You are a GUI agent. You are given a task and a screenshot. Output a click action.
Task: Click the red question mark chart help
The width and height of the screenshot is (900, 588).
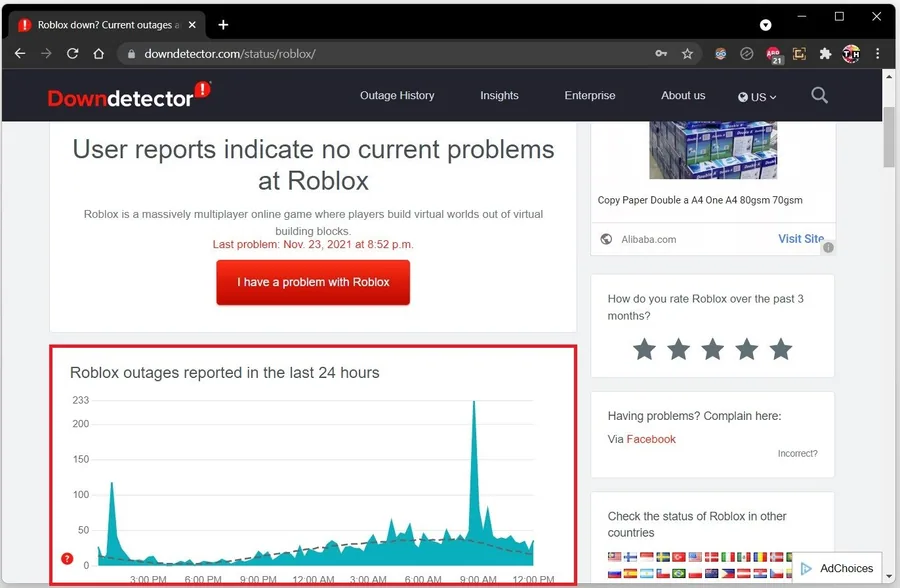(x=67, y=558)
